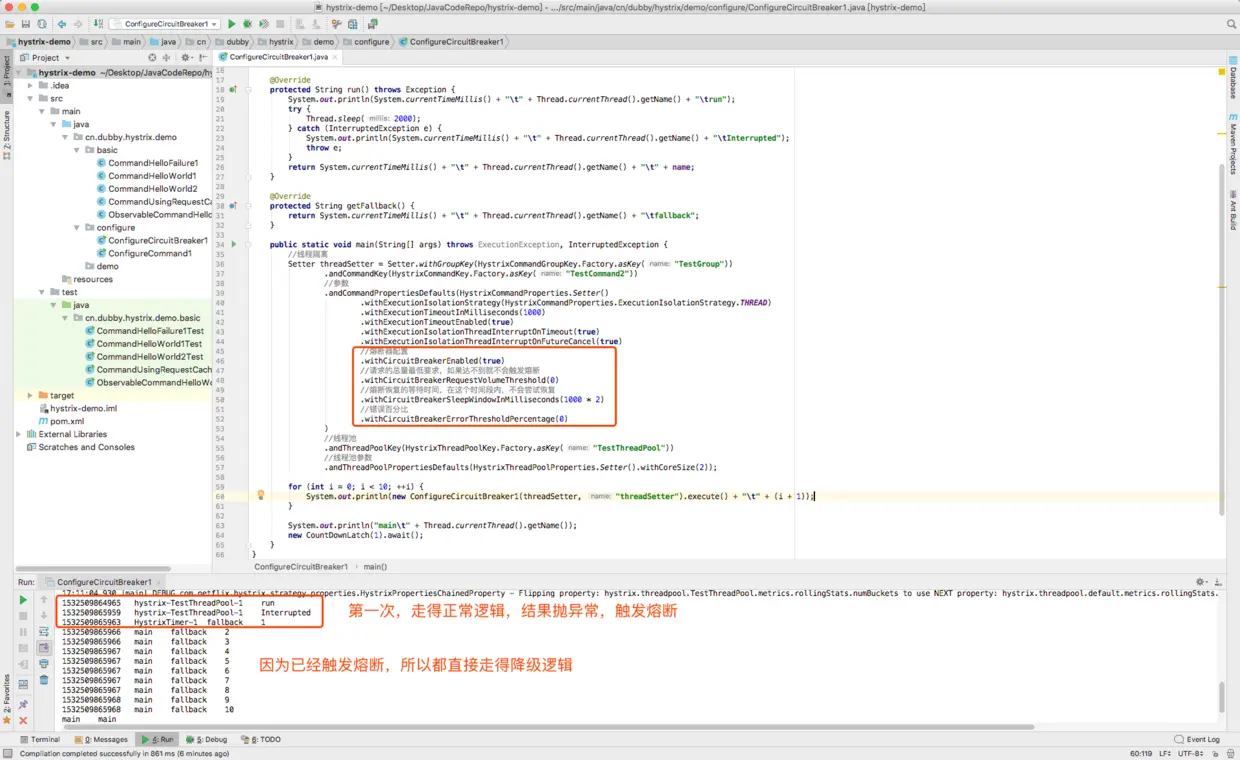
Task: Open Project panel gear settings
Action: coord(186,57)
